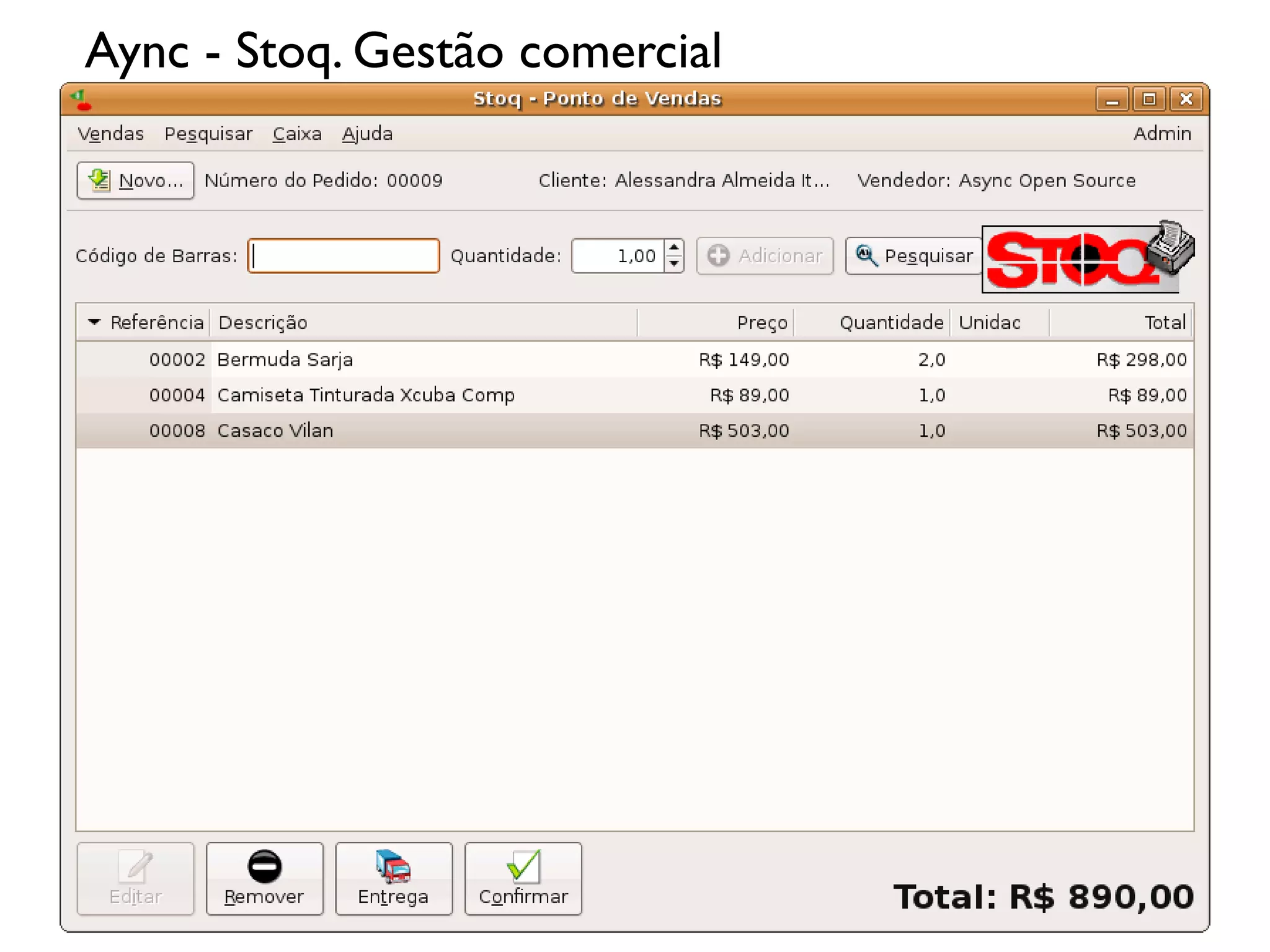Click the Novo... order button

pos(135,180)
